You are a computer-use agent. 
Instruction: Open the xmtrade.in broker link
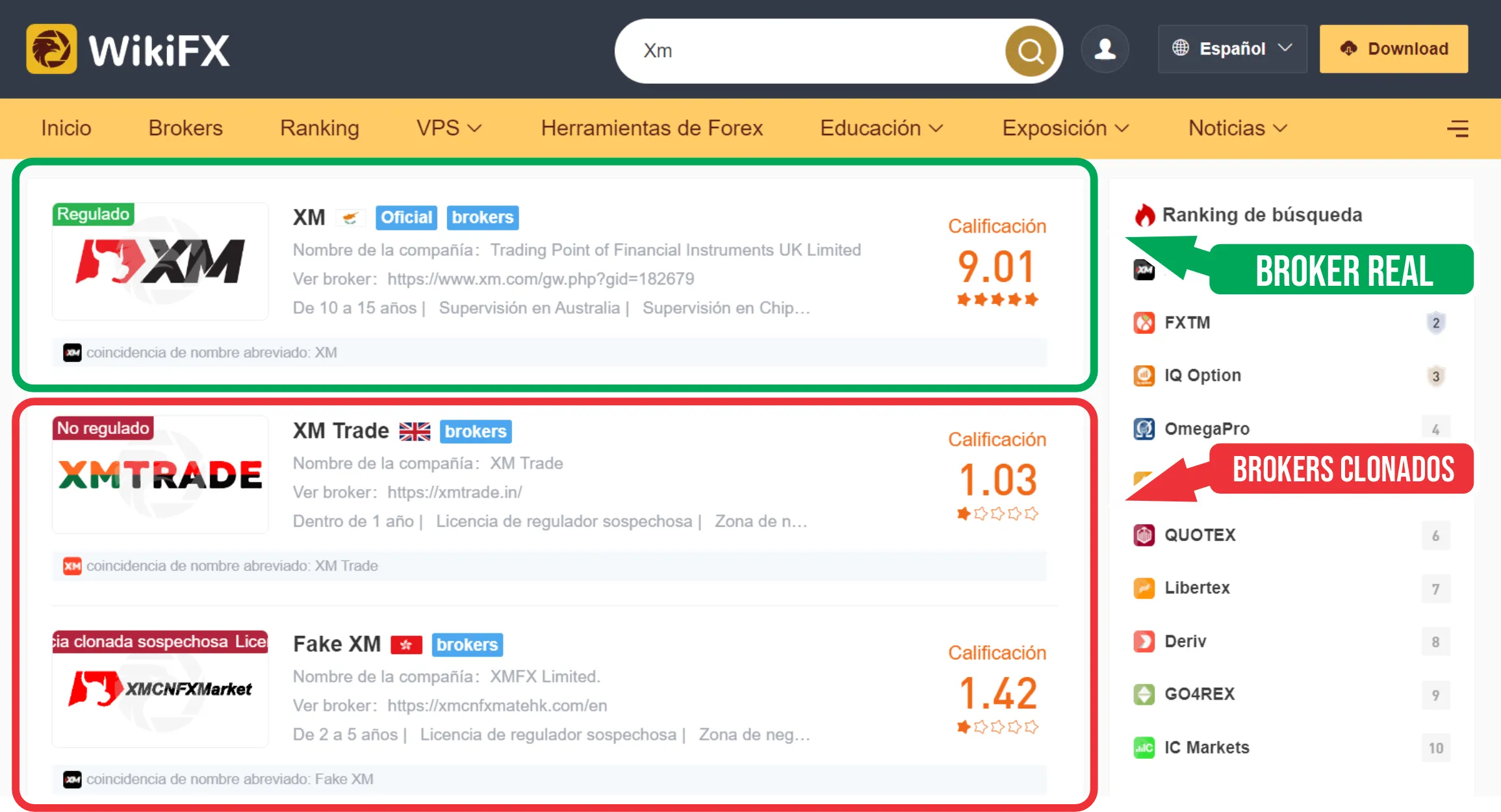click(454, 492)
